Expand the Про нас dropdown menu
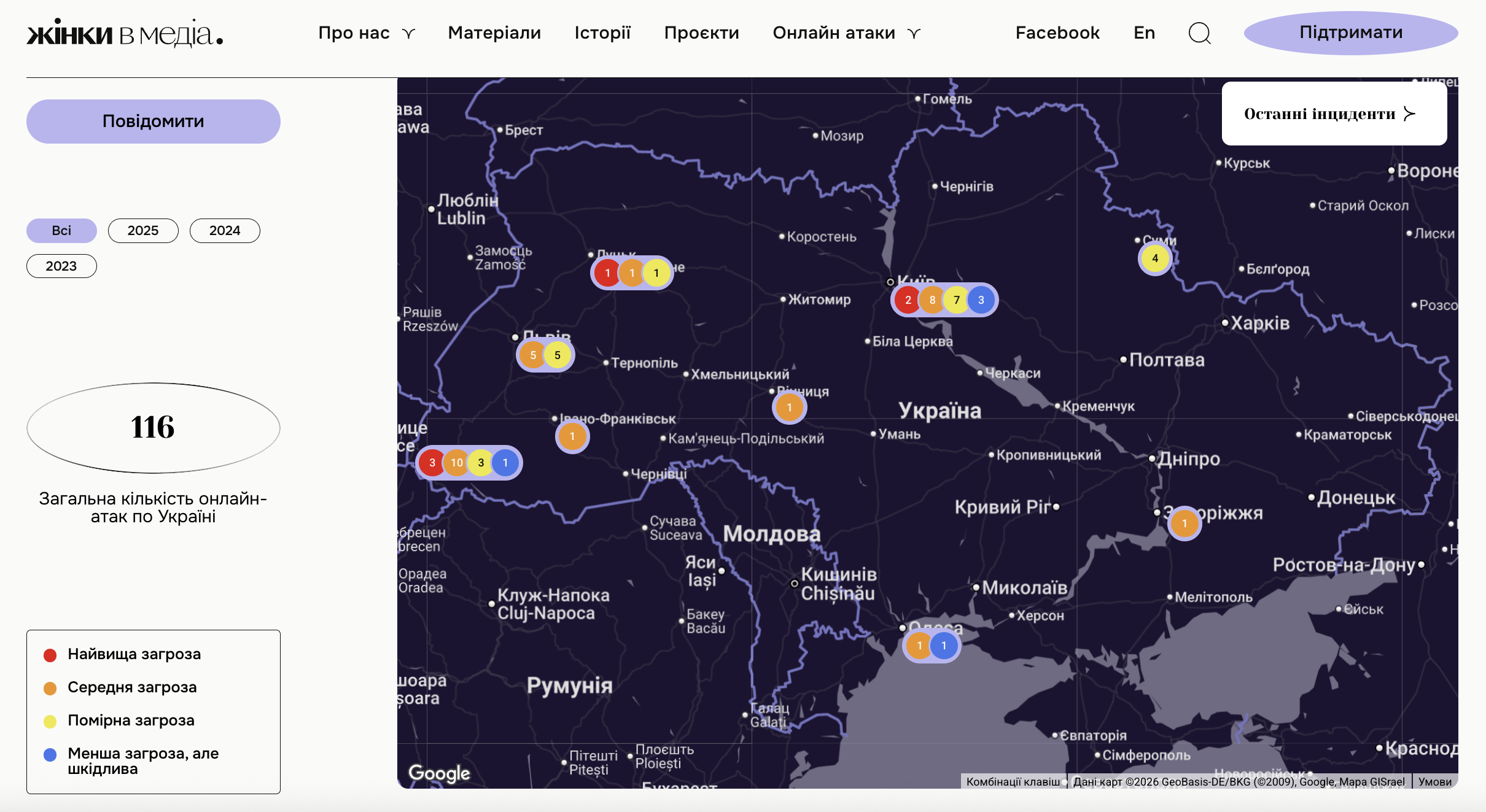 (367, 33)
